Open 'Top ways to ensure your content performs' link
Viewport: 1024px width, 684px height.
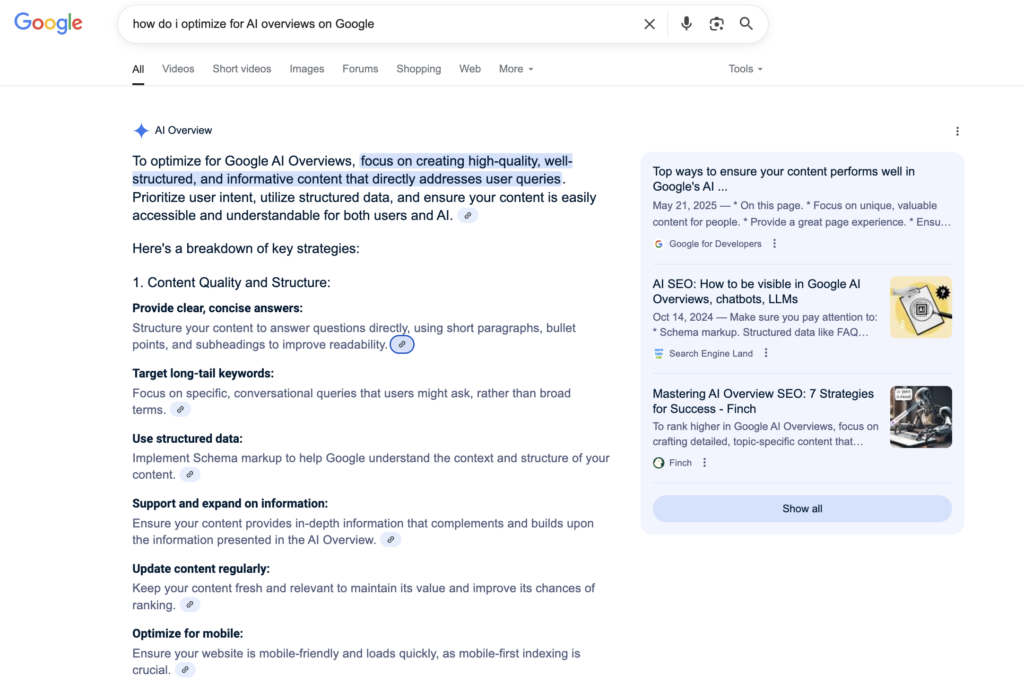pos(784,179)
